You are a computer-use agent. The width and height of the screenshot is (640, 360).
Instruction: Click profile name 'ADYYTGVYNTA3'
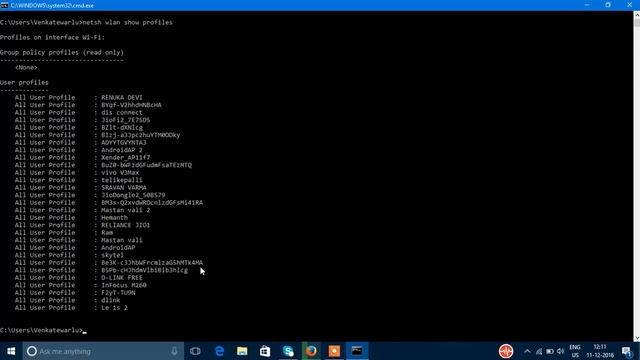[x=124, y=142]
